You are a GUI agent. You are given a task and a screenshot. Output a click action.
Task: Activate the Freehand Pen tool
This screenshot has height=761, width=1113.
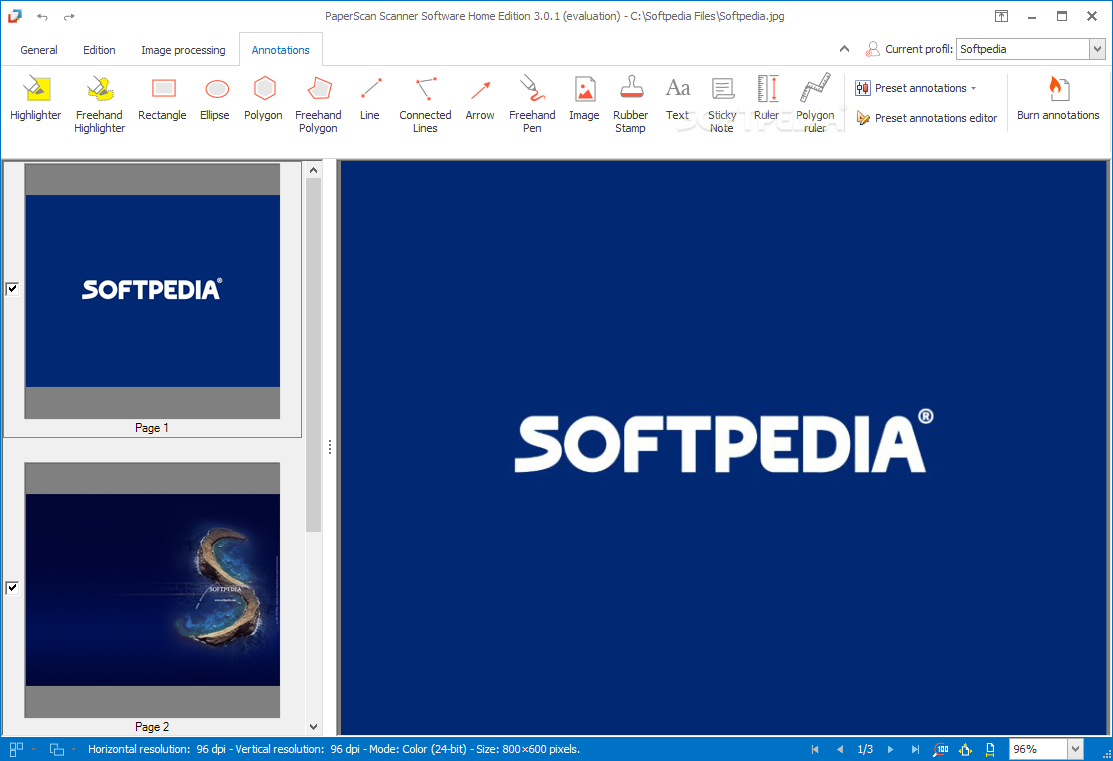click(532, 105)
